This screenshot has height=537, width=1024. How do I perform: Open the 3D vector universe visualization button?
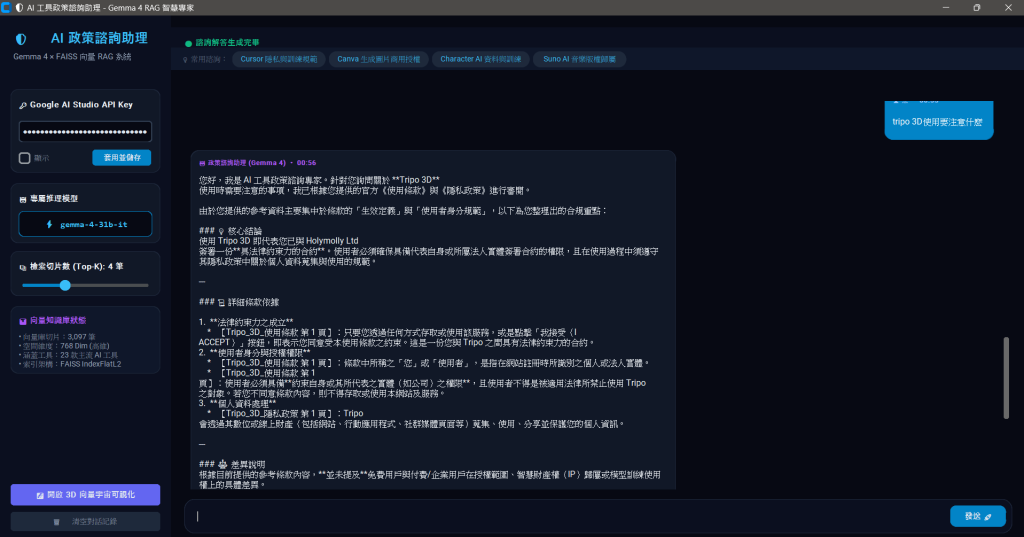tap(85, 495)
